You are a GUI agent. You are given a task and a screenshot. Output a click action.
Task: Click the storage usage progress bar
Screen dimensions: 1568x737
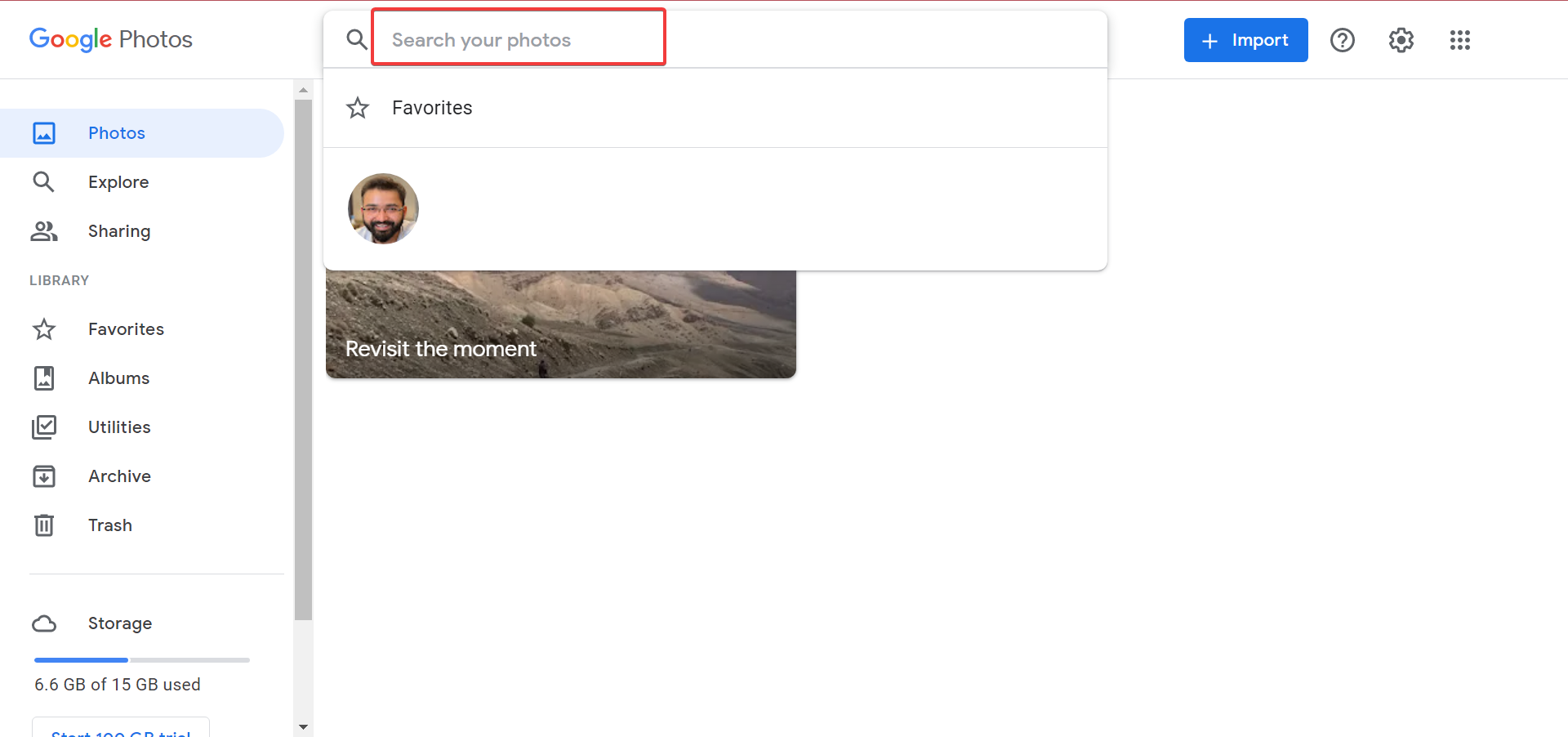[142, 659]
